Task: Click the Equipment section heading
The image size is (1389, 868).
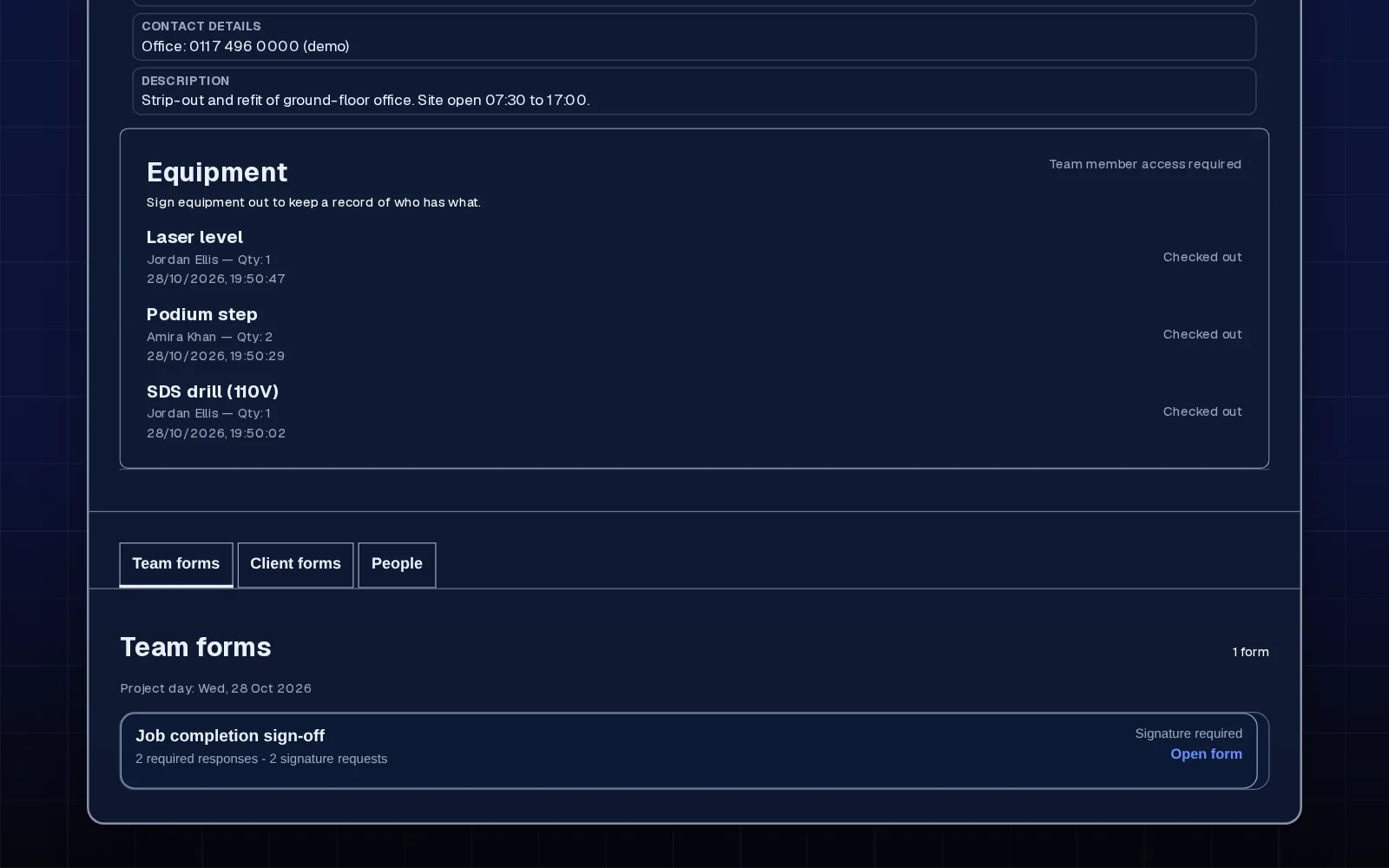Action: [x=217, y=172]
